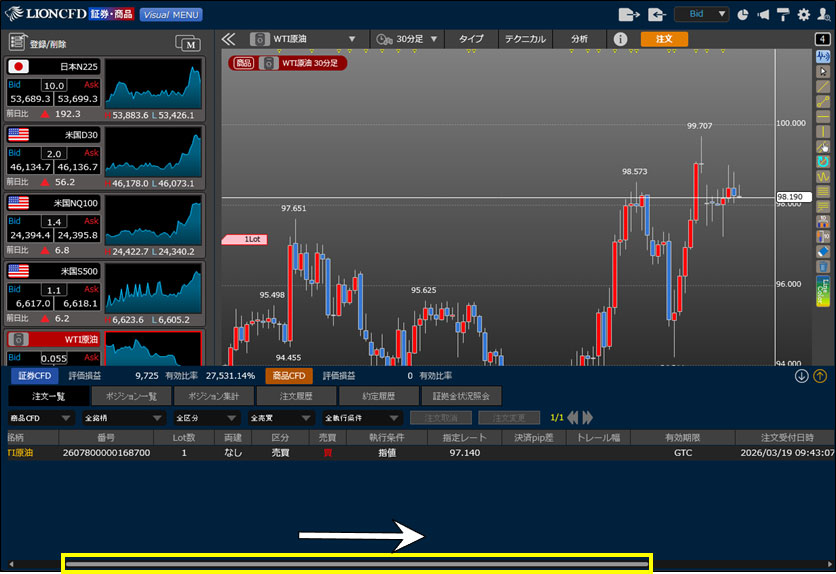Open the settings gear icon

(x=803, y=15)
